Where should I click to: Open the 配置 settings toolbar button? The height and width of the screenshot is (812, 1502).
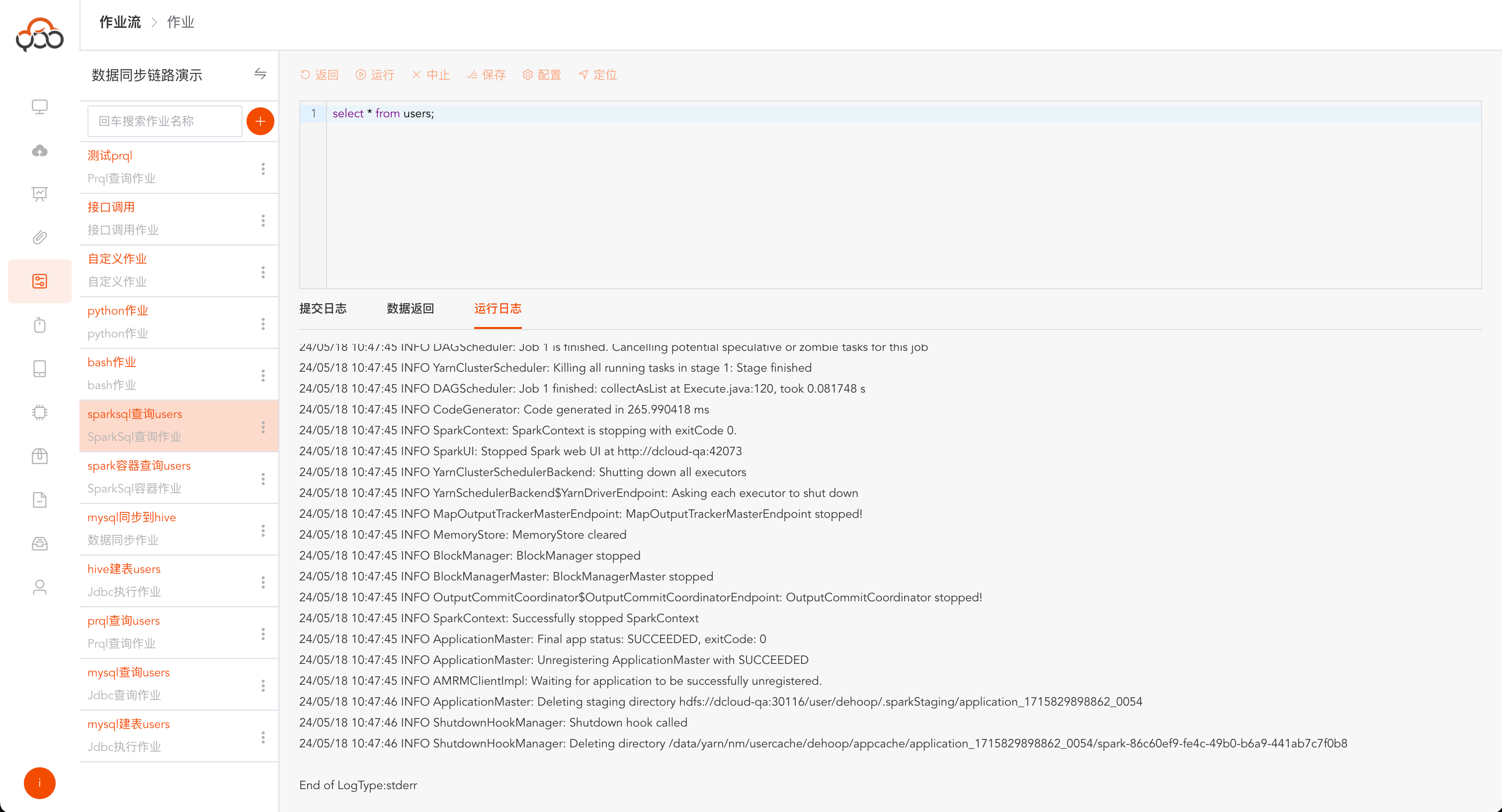click(x=542, y=75)
